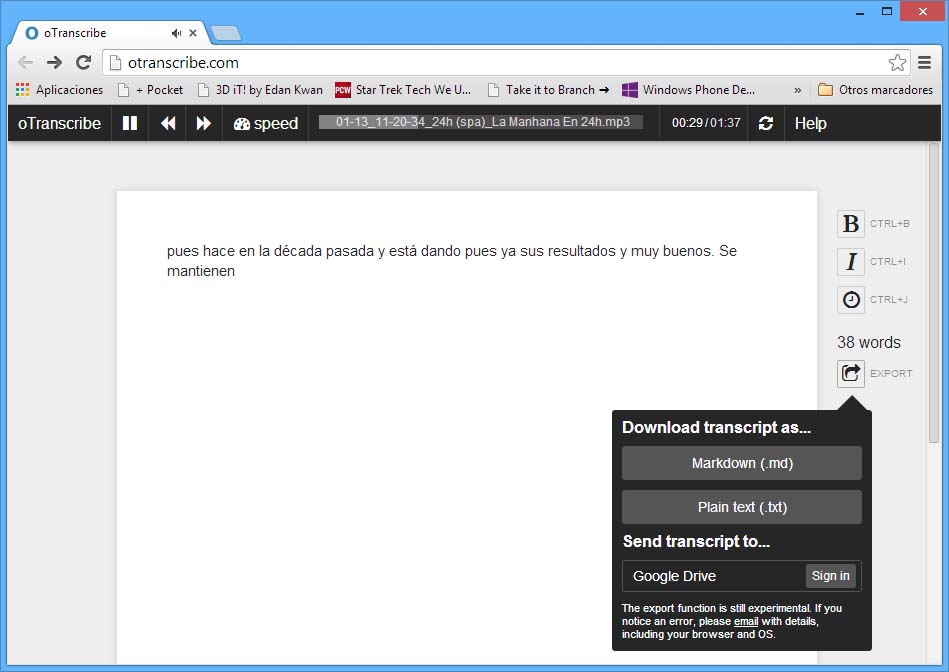Open the Otros marcadores folder
This screenshot has width=949, height=672.
point(875,90)
